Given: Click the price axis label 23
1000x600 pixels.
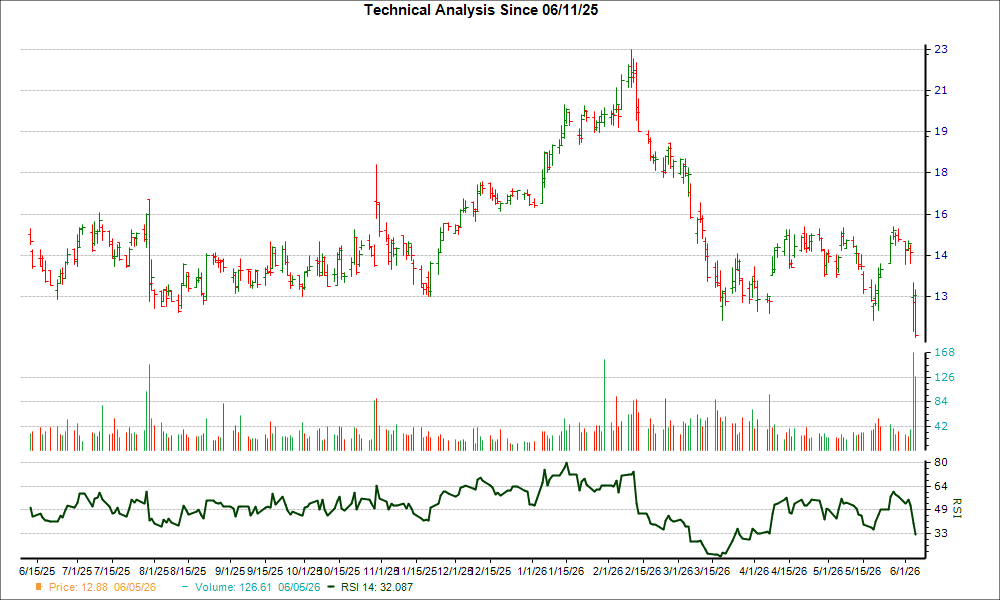Looking at the screenshot, I should (x=941, y=50).
